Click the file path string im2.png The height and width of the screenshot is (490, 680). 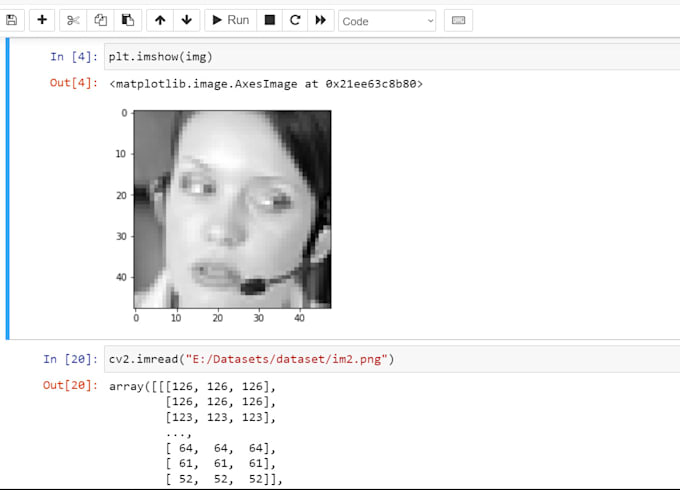point(357,359)
